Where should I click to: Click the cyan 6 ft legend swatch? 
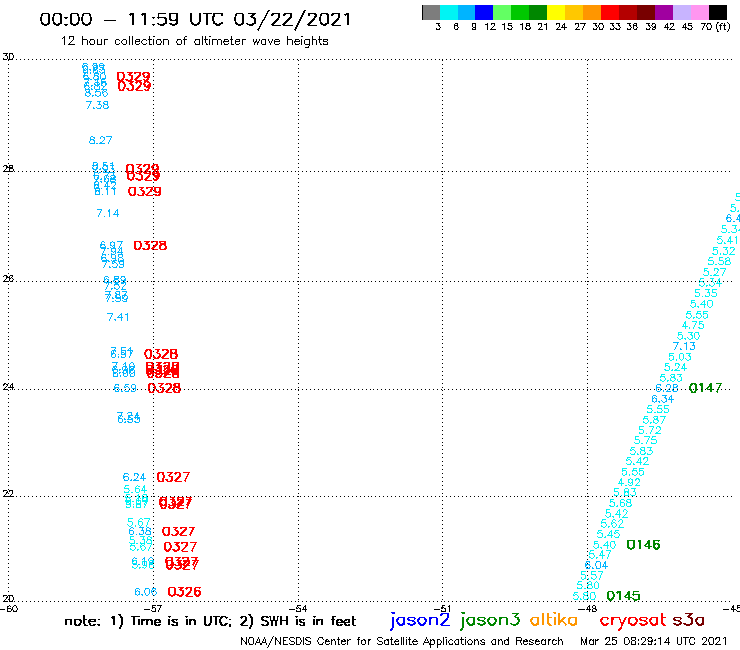(449, 12)
